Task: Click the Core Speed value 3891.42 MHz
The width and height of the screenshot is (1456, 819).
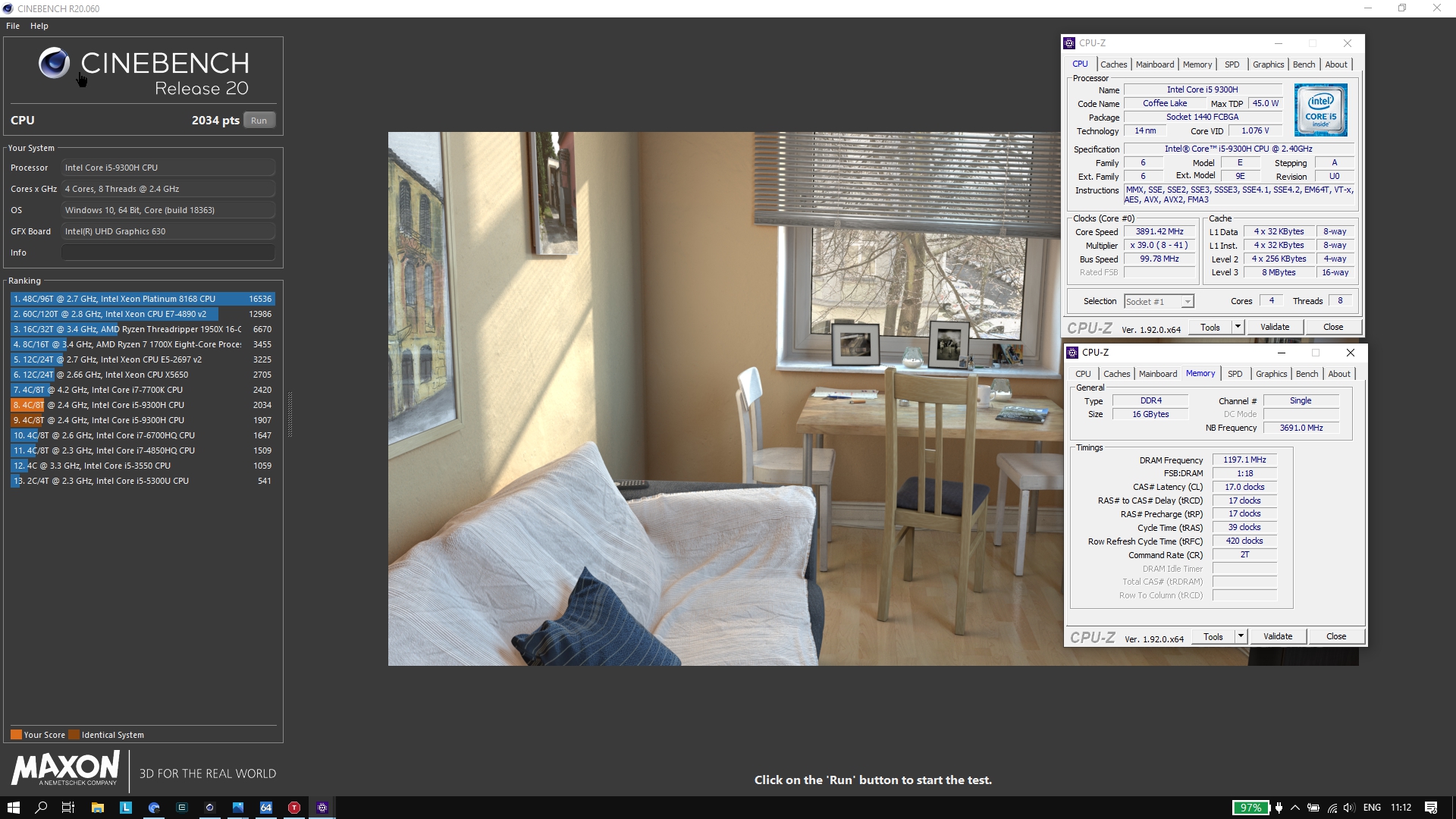Action: tap(1159, 232)
